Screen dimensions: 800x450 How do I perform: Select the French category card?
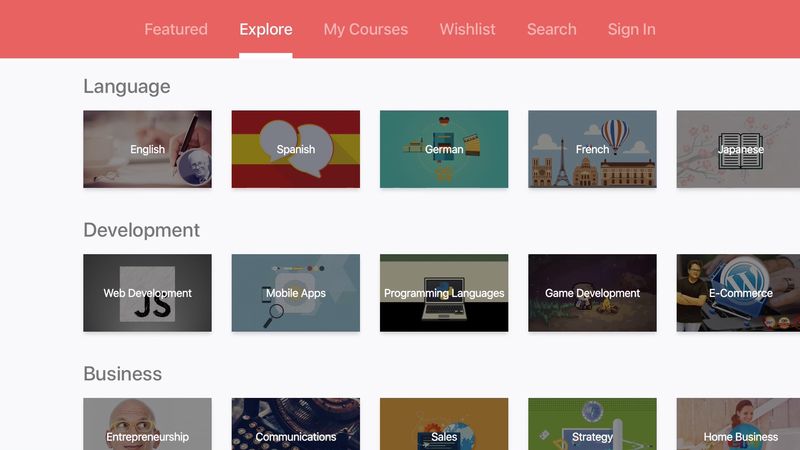point(592,149)
